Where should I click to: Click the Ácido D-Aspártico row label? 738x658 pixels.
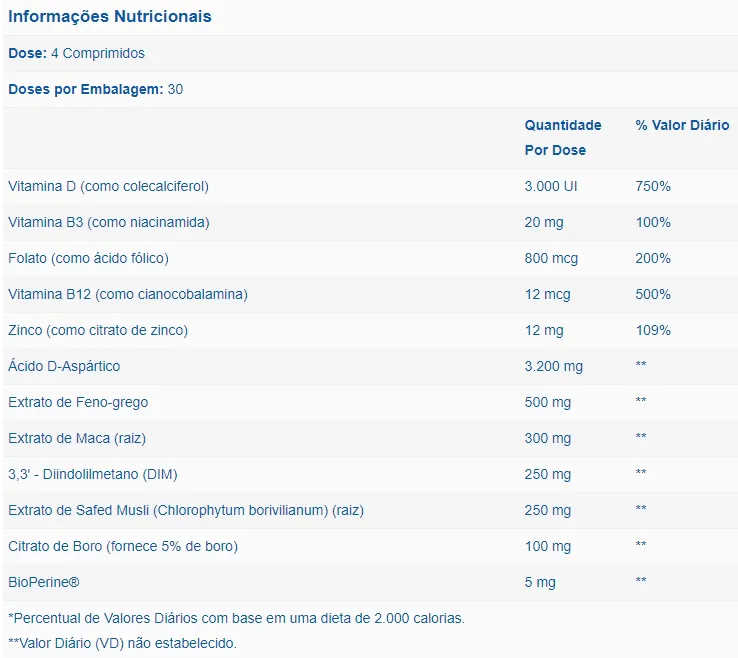click(x=64, y=366)
